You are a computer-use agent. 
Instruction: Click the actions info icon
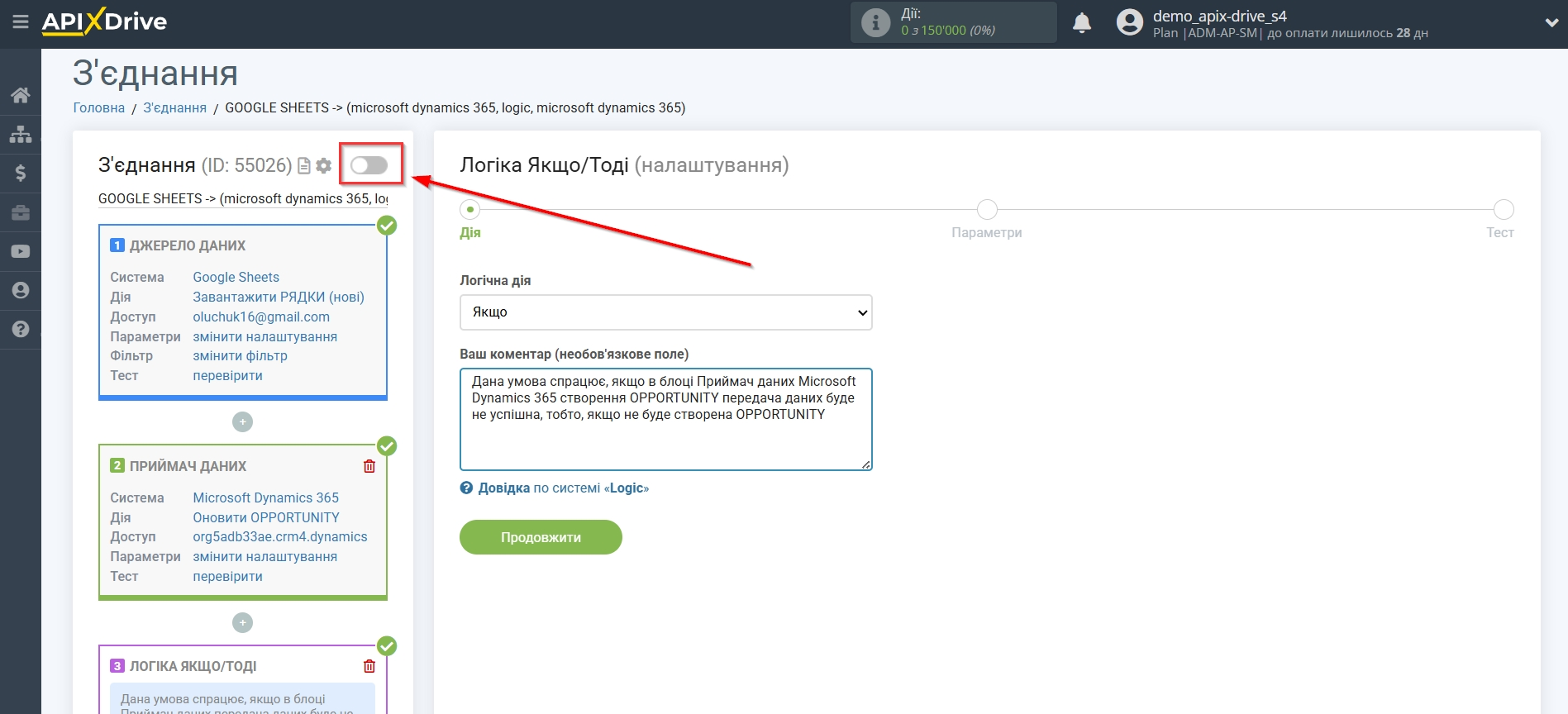click(875, 22)
